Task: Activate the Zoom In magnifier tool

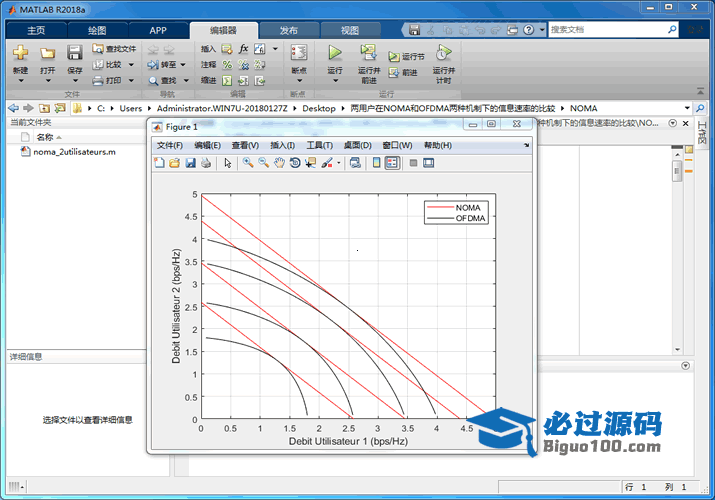Action: click(x=248, y=163)
